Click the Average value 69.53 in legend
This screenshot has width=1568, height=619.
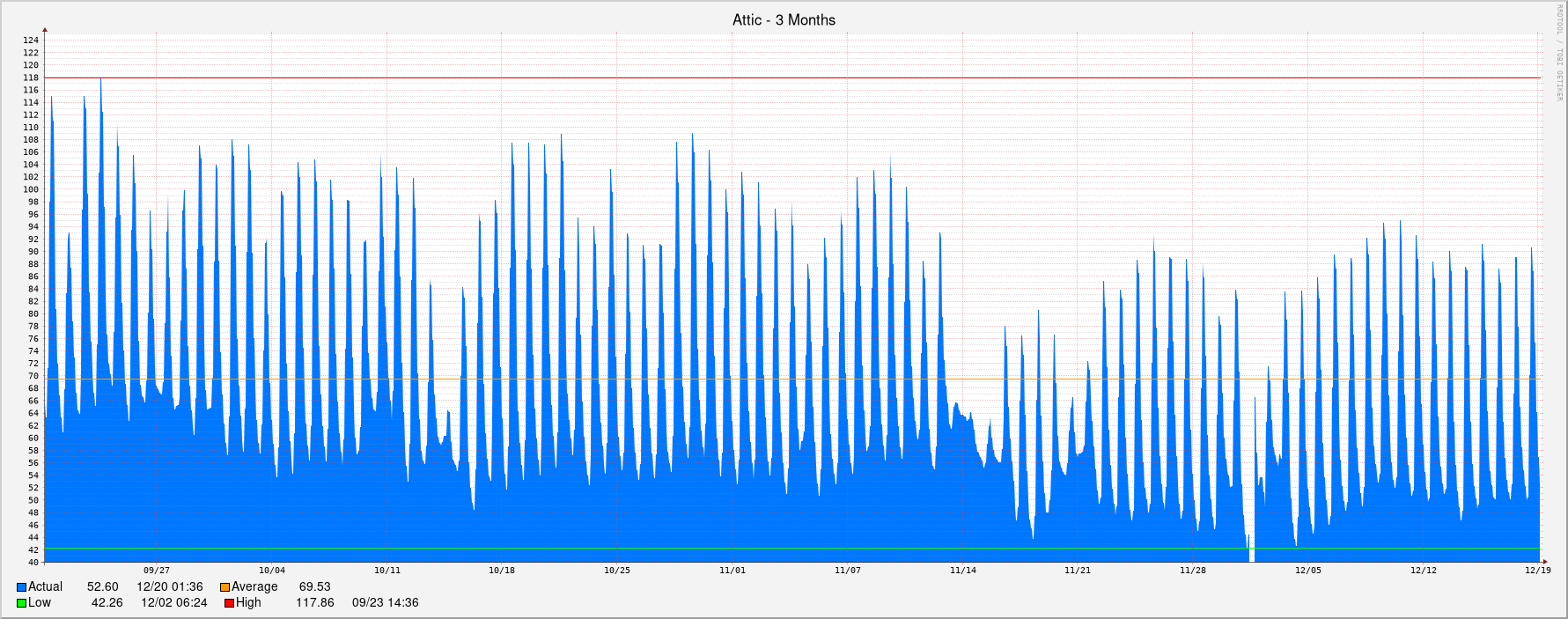tap(314, 587)
